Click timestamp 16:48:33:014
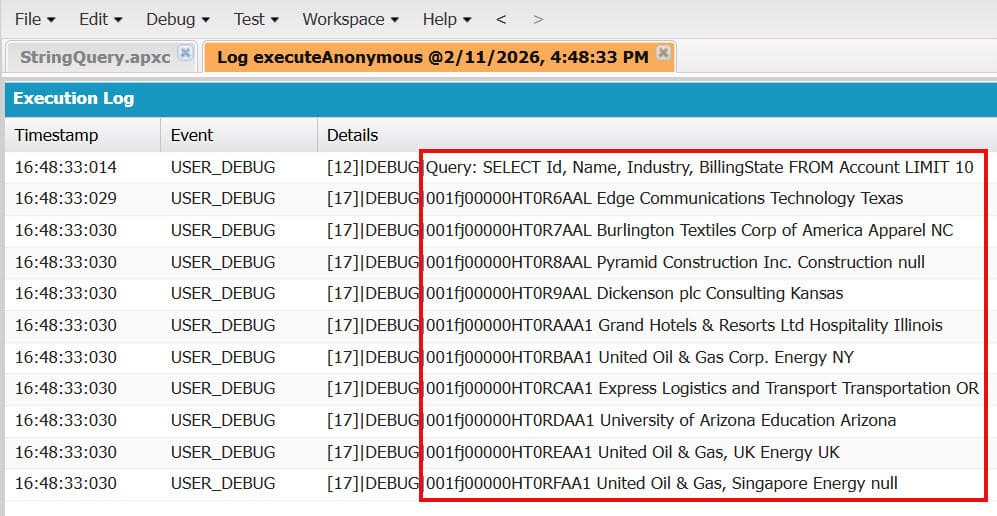 click(66, 168)
